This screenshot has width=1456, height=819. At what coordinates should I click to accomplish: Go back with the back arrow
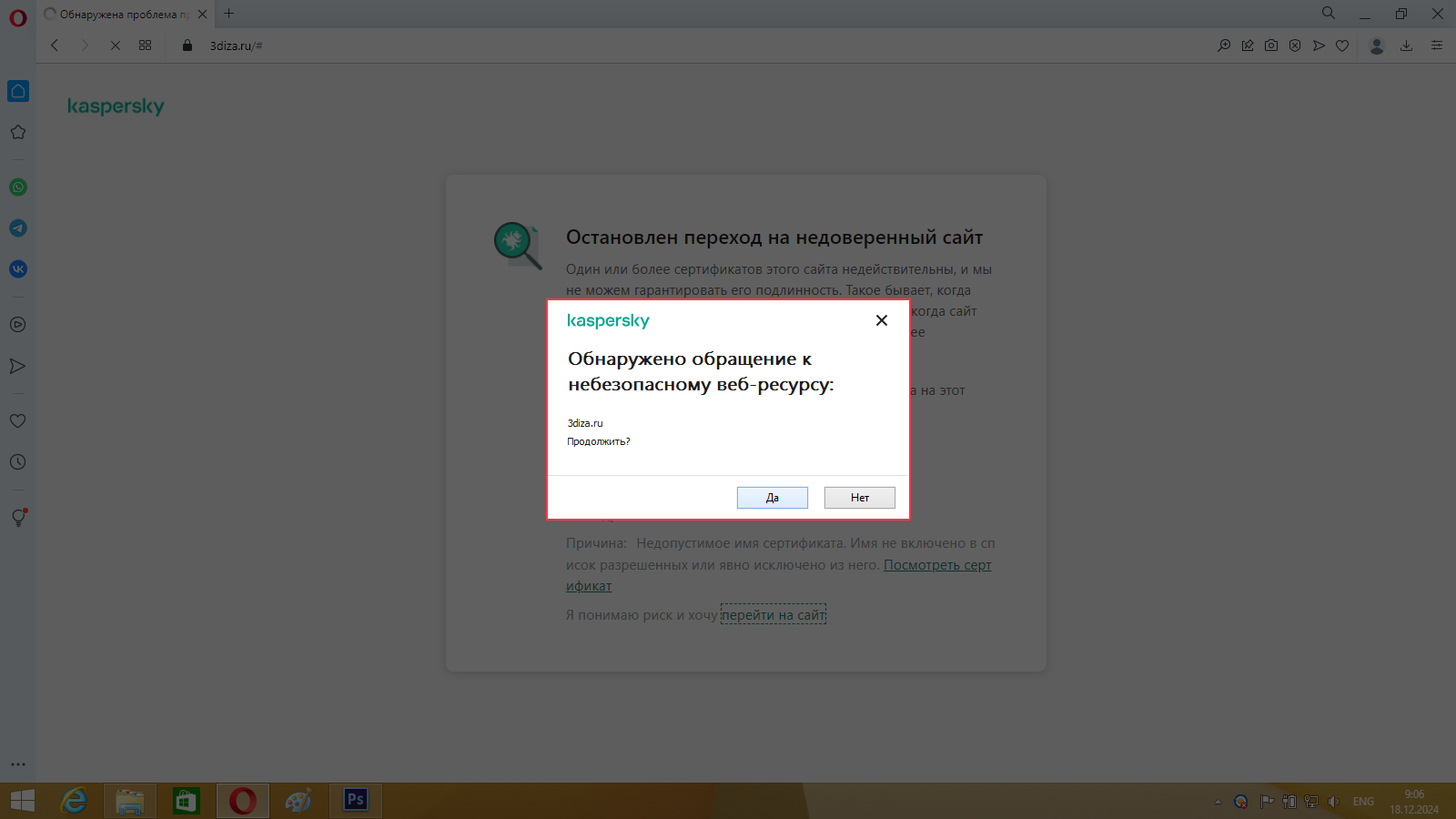point(55,45)
